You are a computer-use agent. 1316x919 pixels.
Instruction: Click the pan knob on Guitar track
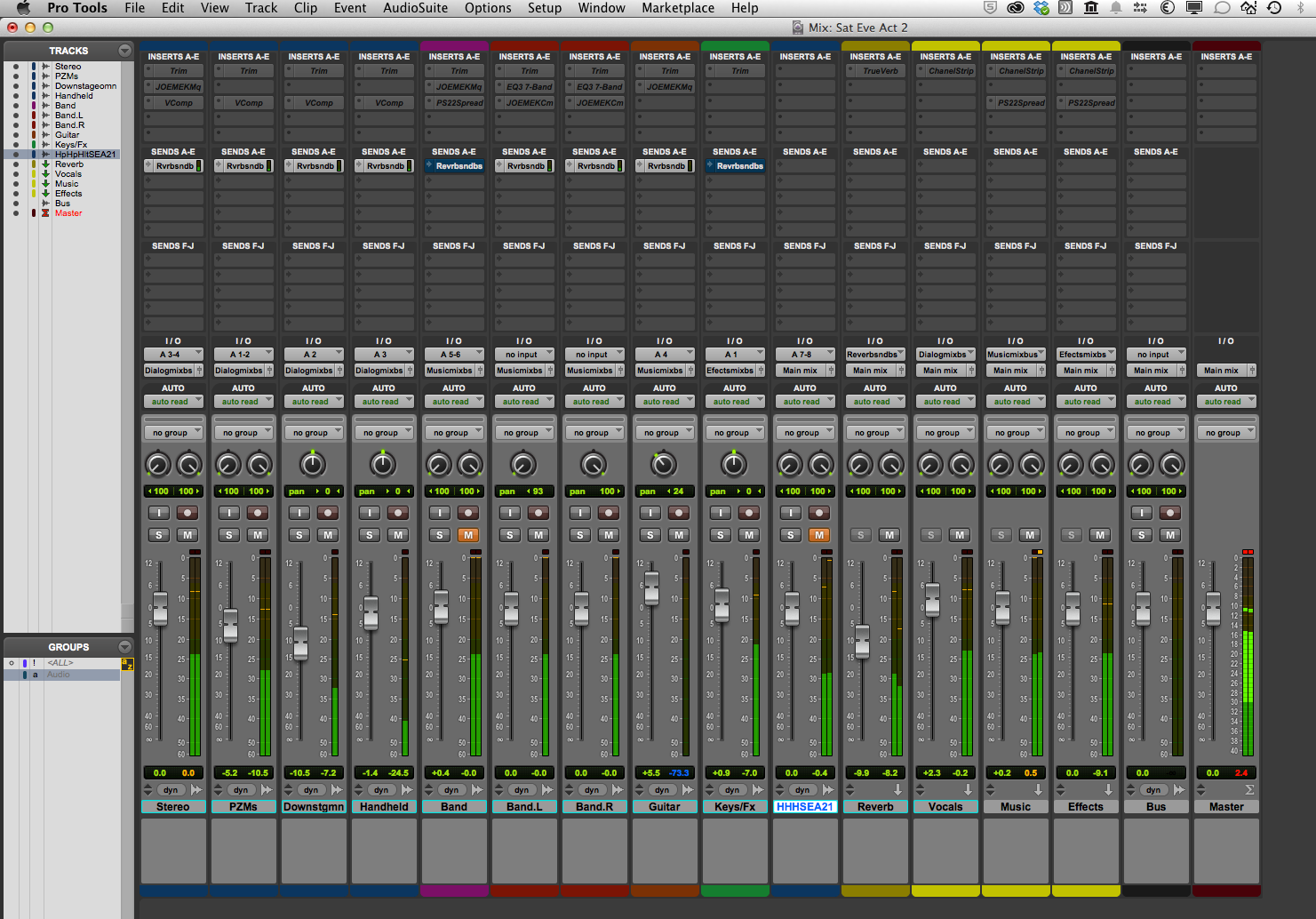coord(664,464)
